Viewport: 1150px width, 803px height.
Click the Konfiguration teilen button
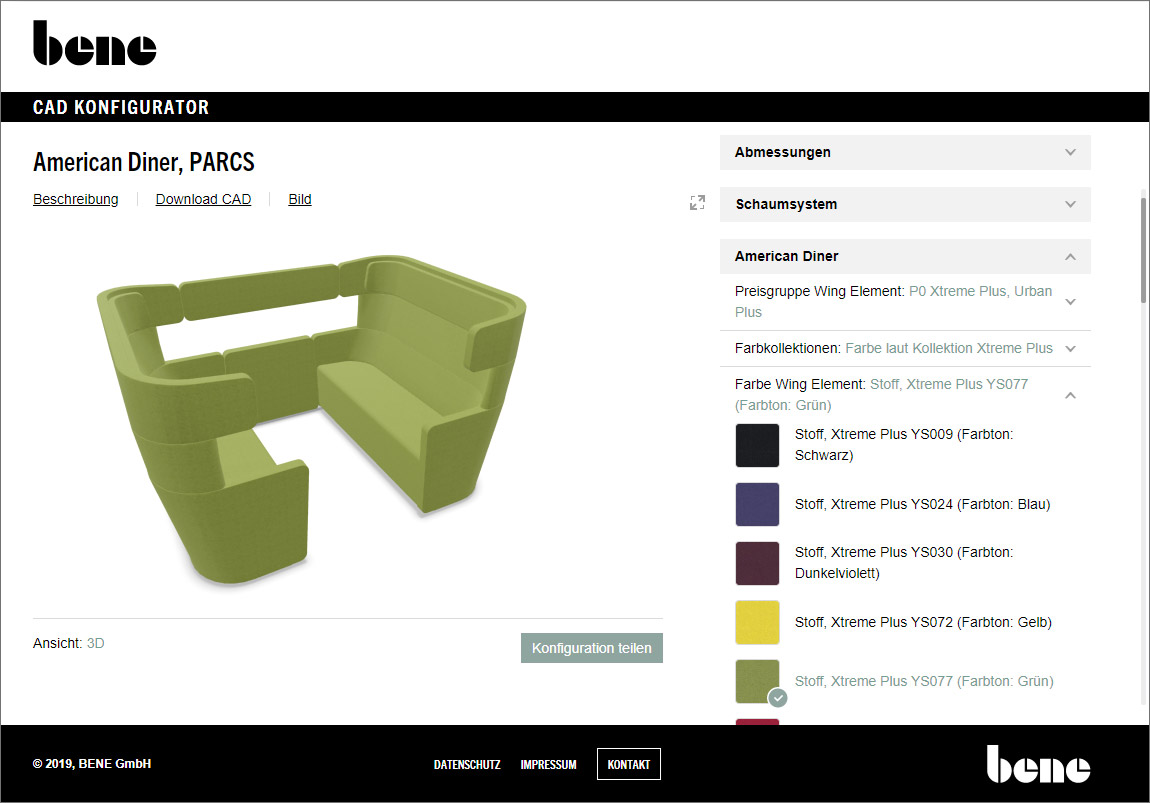click(592, 648)
